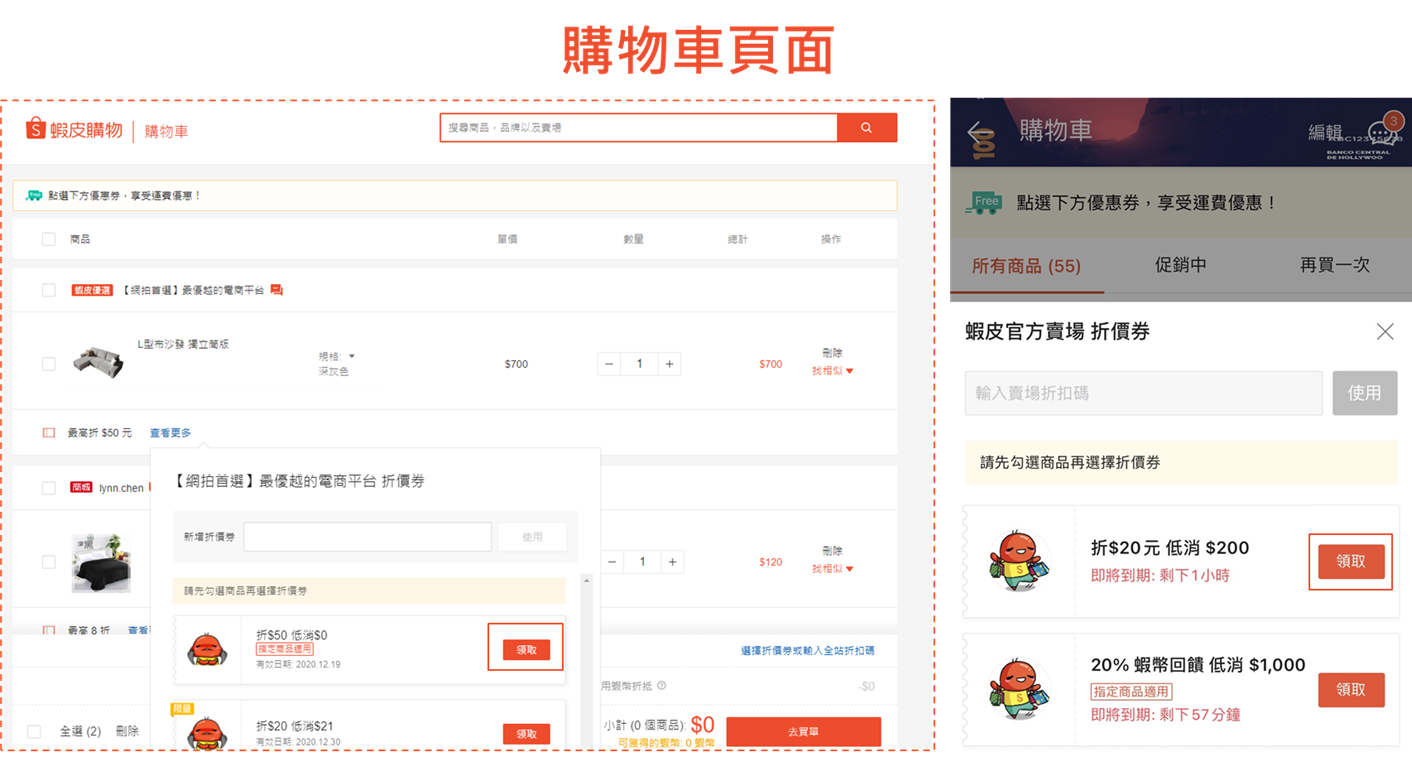Tap the Free truck icon in mobile banner
This screenshot has width=1412, height=781.
[x=984, y=203]
